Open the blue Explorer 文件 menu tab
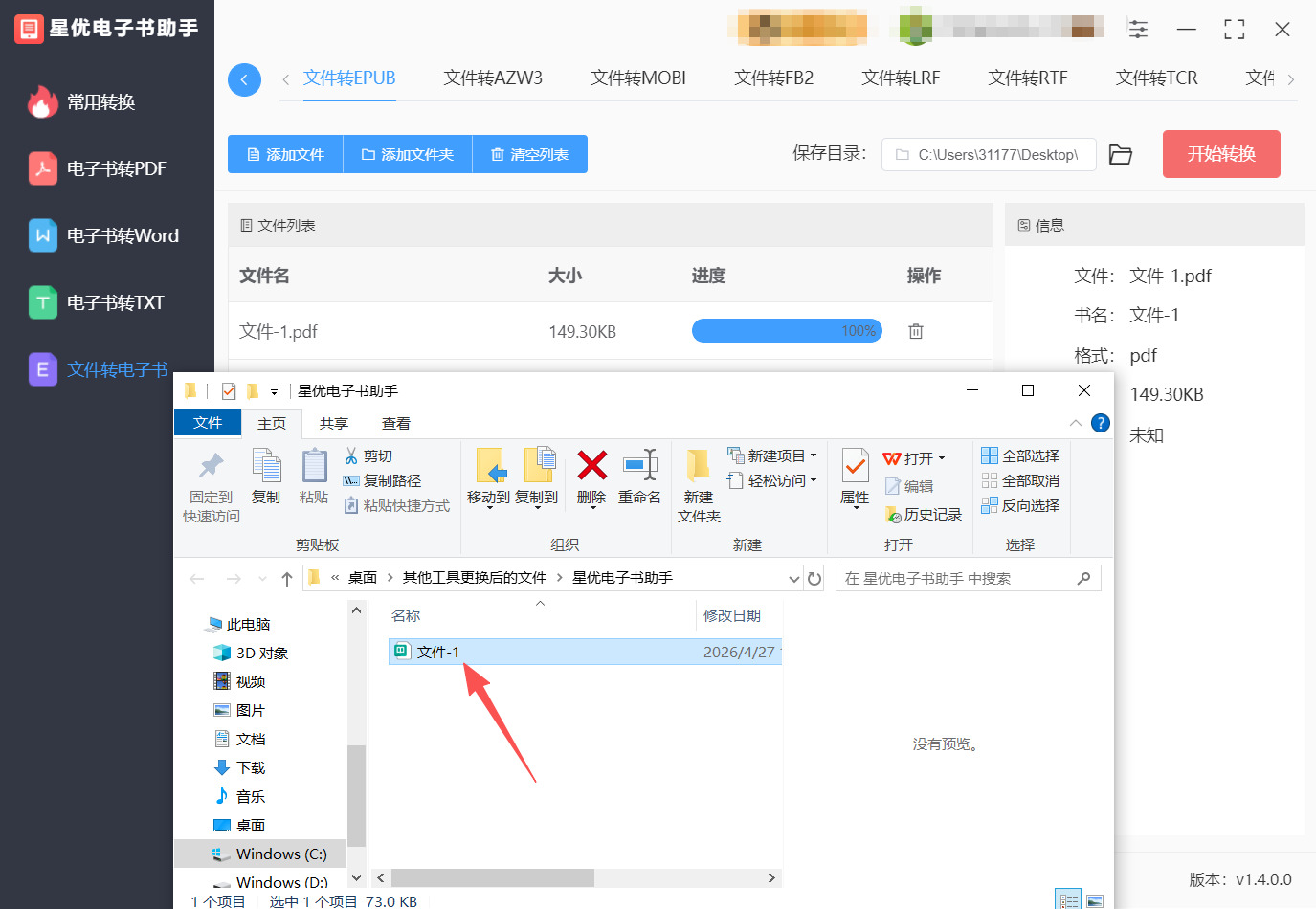 (208, 422)
